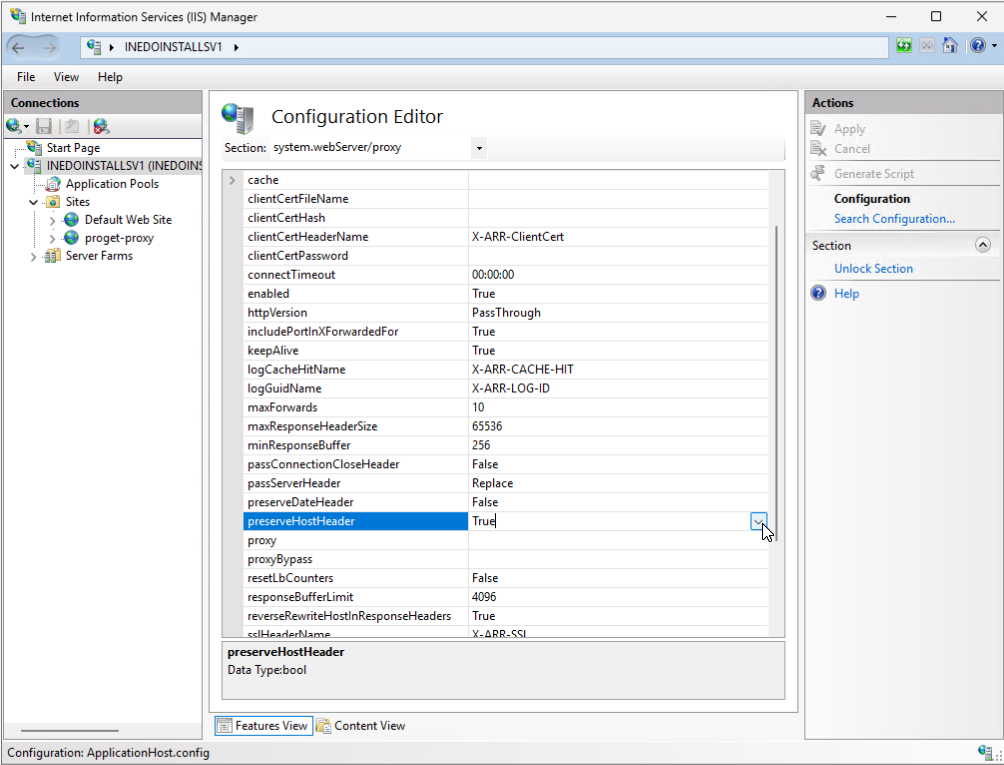Select Application Pools in the tree
1004x765 pixels.
[x=112, y=184]
